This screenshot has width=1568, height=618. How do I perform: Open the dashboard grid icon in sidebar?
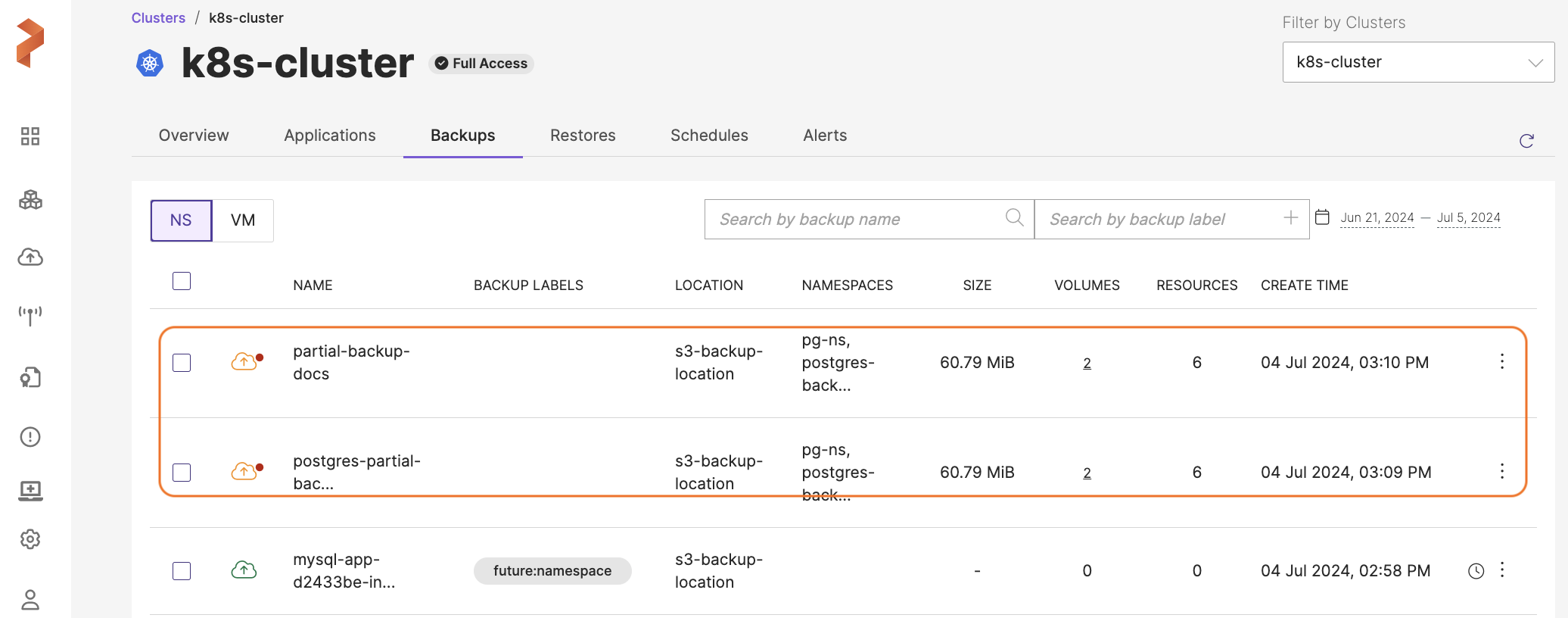[30, 136]
